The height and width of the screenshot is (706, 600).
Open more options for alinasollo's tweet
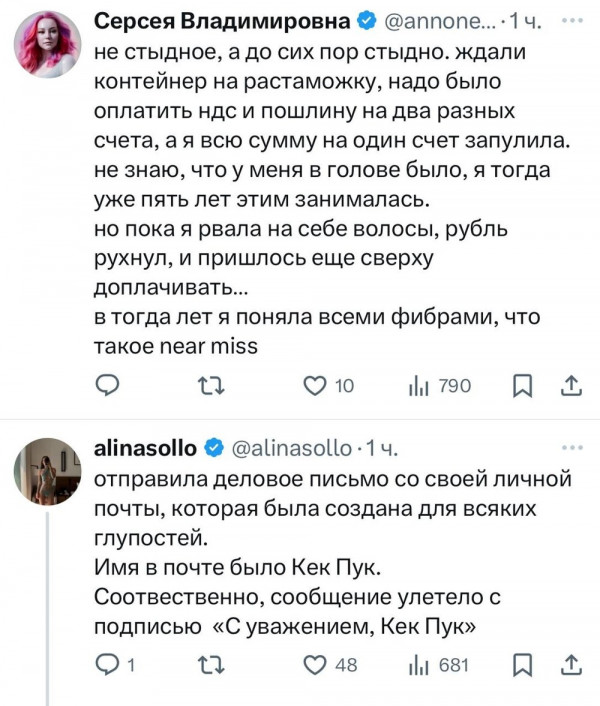572,445
